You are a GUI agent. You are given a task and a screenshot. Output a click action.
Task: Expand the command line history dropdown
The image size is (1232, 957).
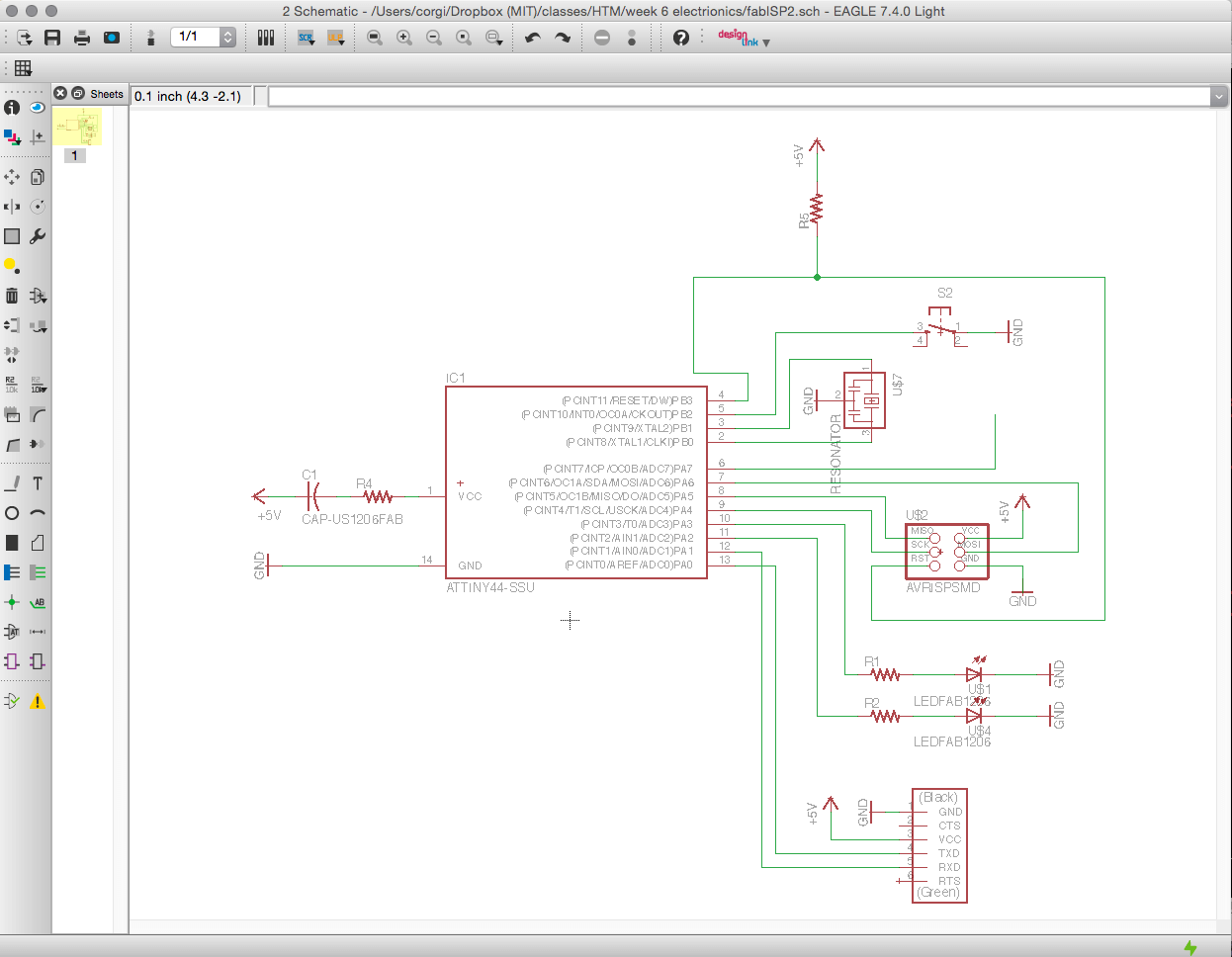[x=1218, y=96]
